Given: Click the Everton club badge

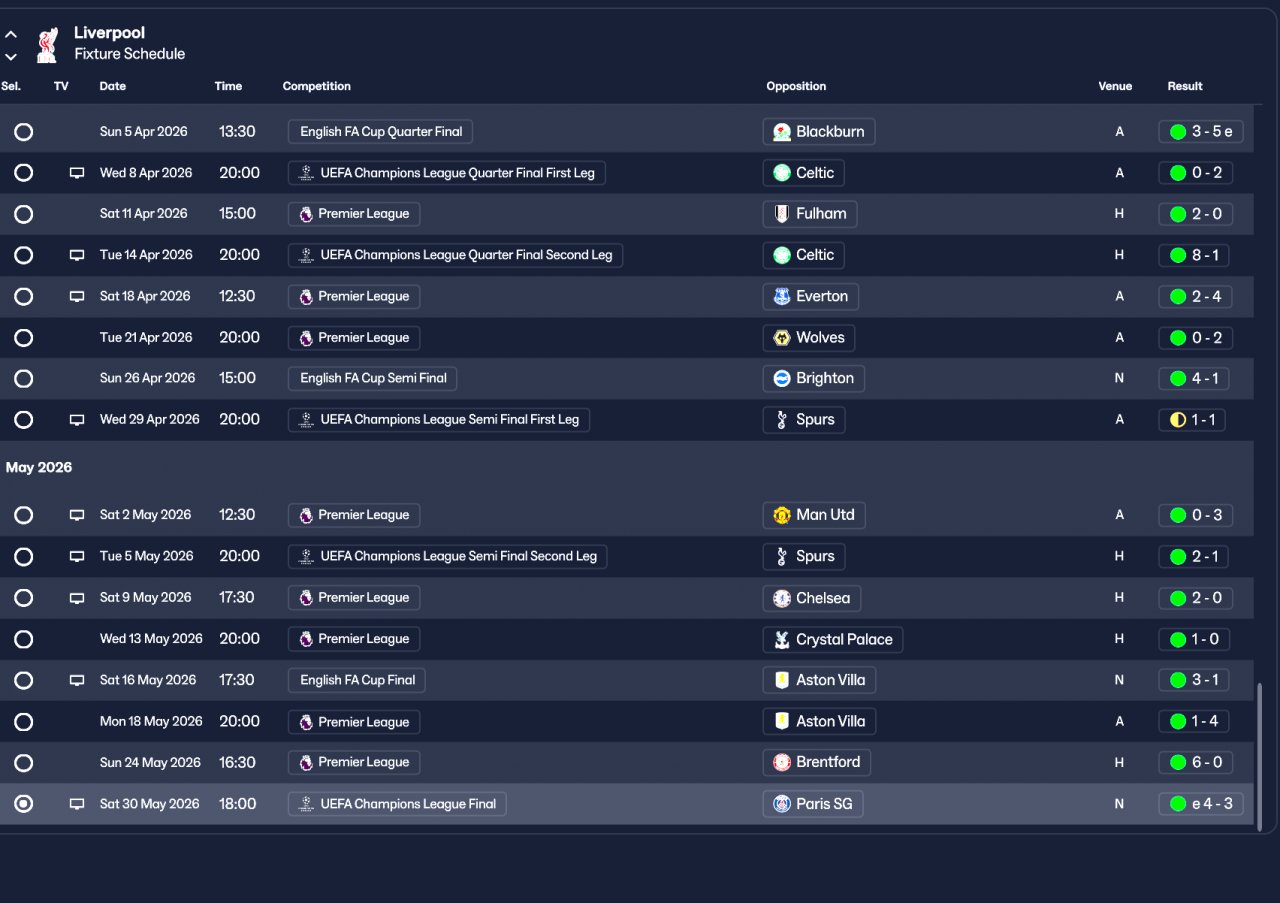Looking at the screenshot, I should click(x=782, y=296).
